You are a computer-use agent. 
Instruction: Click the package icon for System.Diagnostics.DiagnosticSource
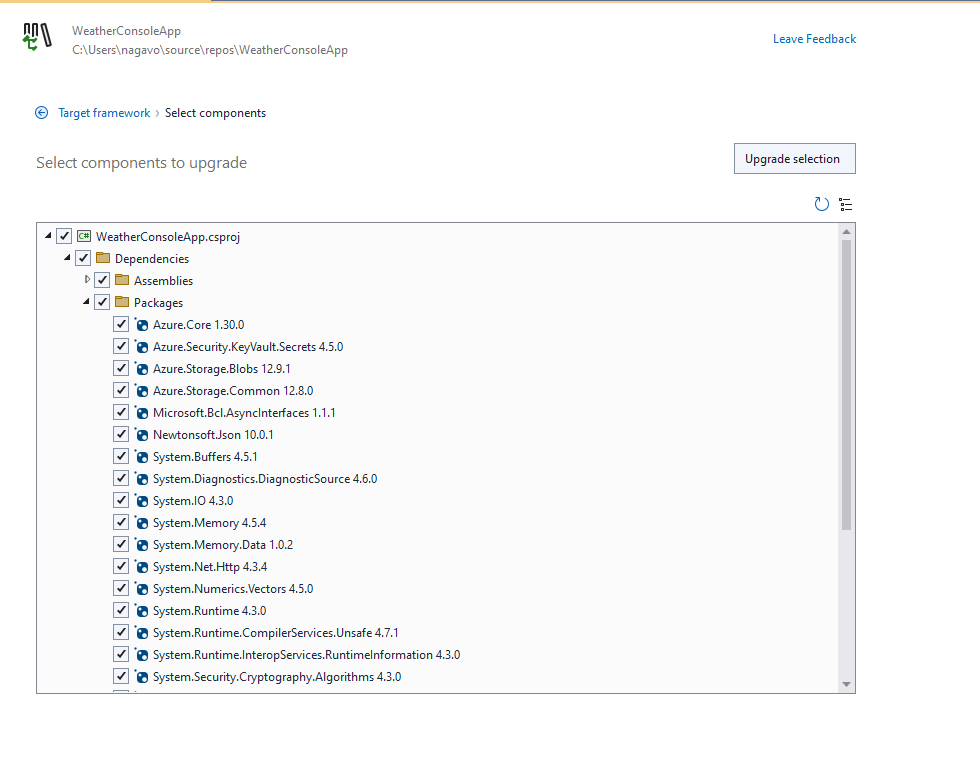tap(141, 479)
